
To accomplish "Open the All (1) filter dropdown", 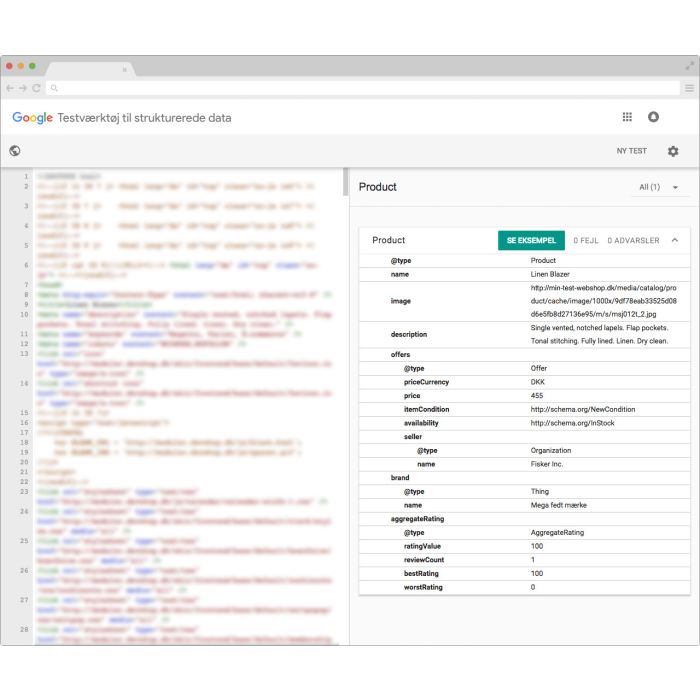I will 659,187.
